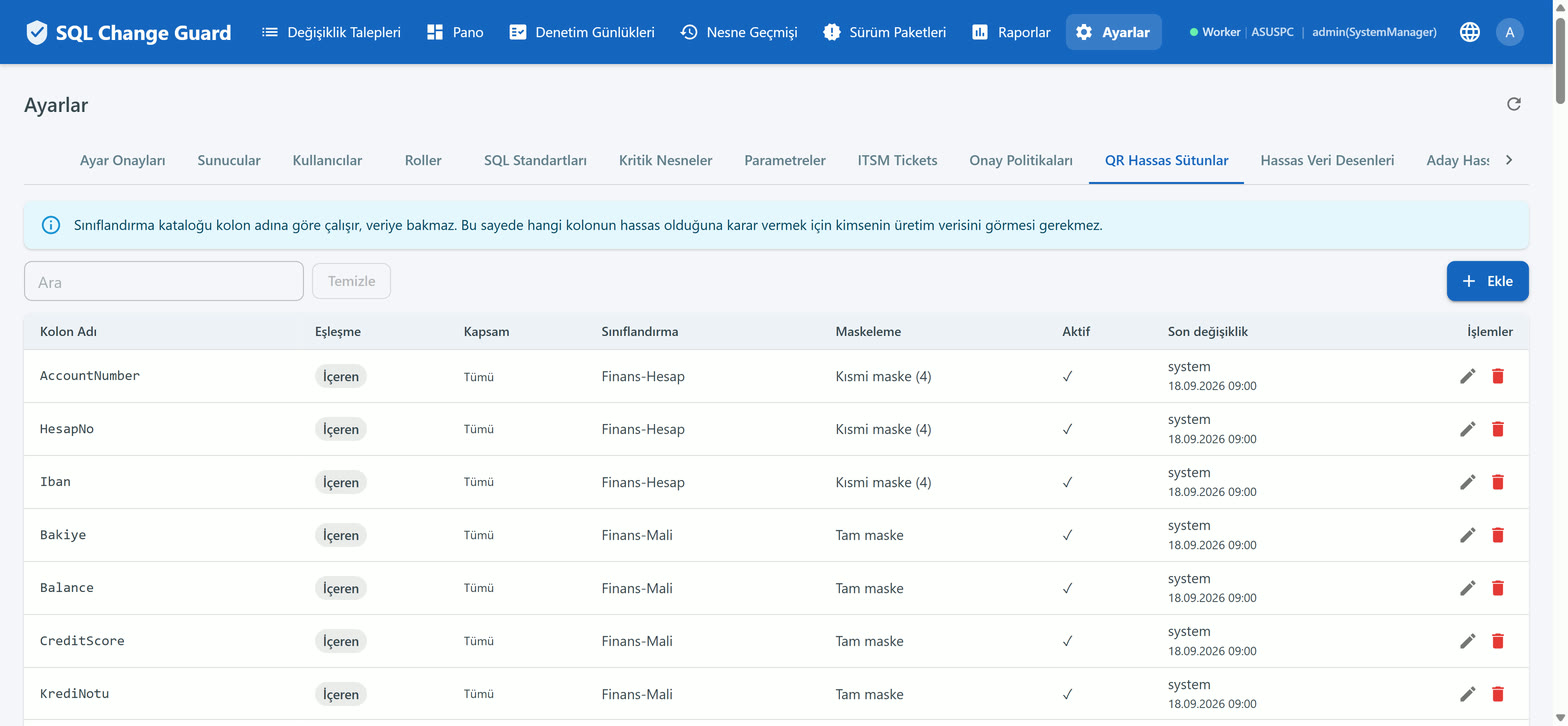Click Finans-Mali in the CreditScore row

pyautogui.click(x=637, y=641)
